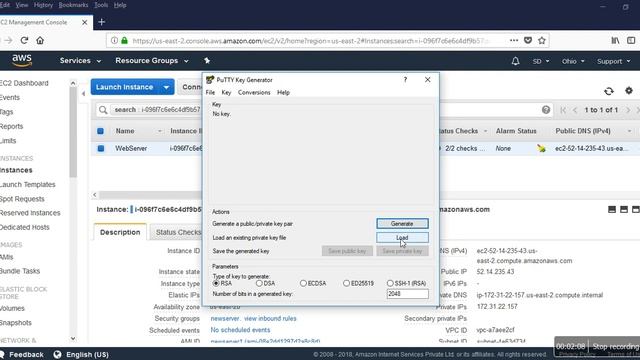Viewport: 640px width, 360px height.
Task: Open page actions three-dot menu
Action: pyautogui.click(x=514, y=40)
